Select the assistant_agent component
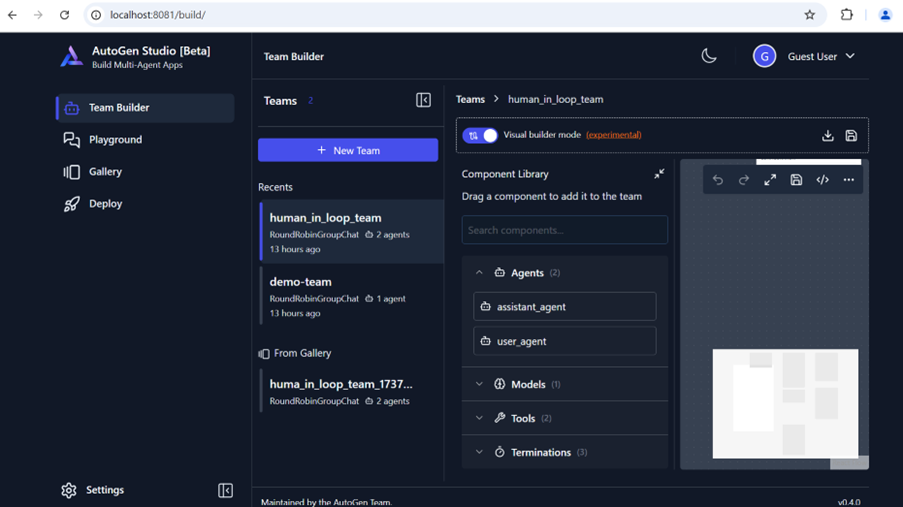Viewport: 903px width, 507px height. [564, 307]
